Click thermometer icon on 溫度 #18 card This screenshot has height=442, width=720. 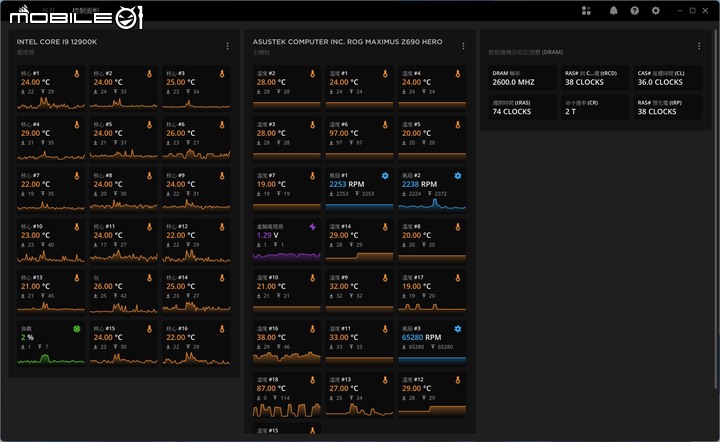[x=312, y=380]
